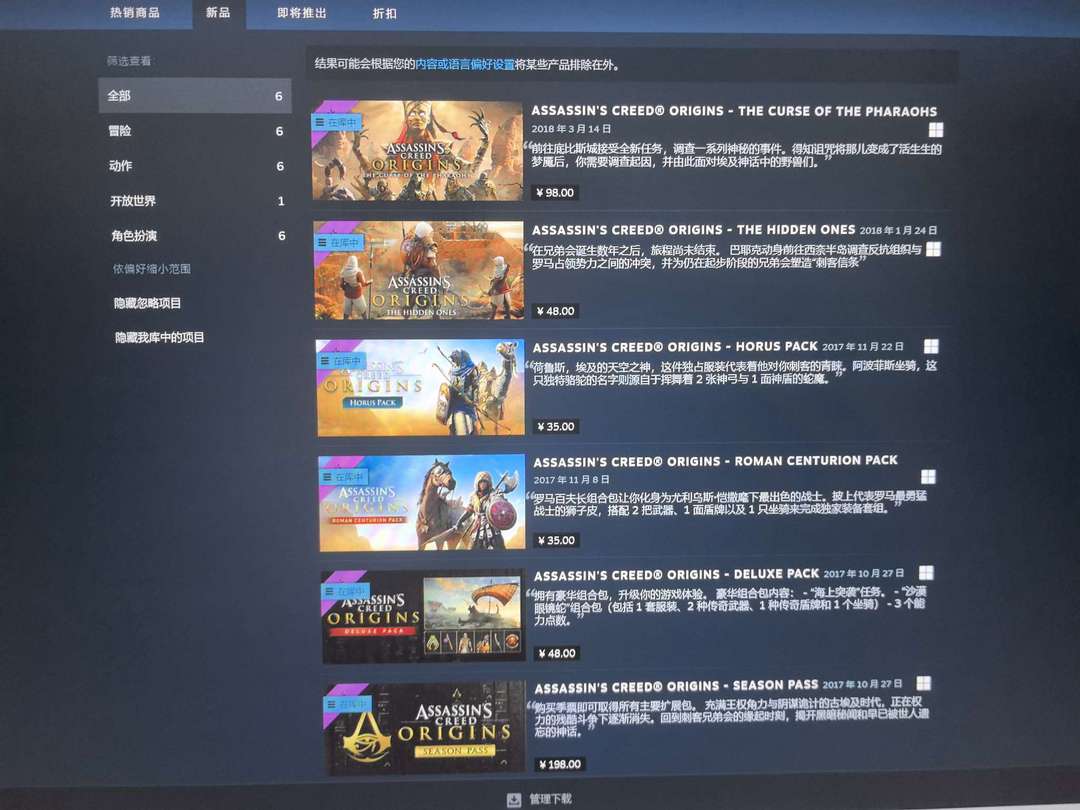This screenshot has width=1080, height=810.
Task: Click the Season Pass title
Action: coord(676,686)
